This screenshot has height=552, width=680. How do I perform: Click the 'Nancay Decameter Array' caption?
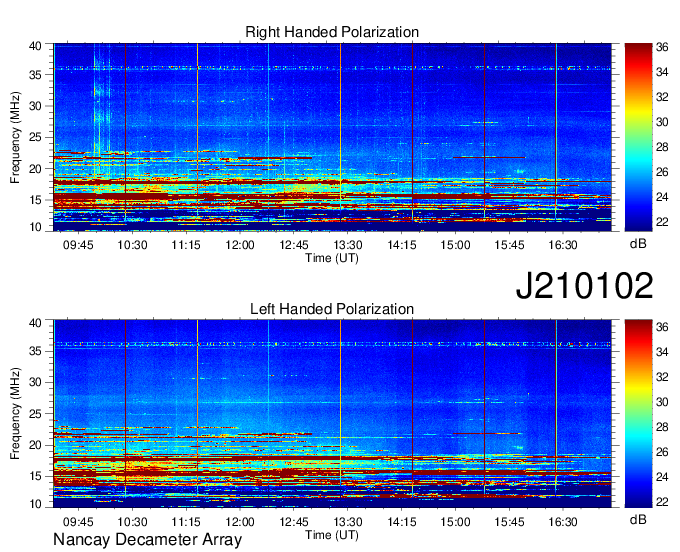coord(147,539)
